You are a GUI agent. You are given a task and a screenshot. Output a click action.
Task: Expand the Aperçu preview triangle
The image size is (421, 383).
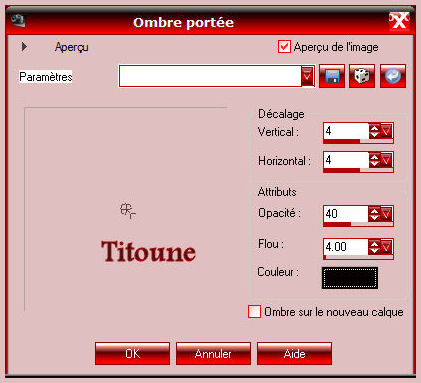coord(24,46)
